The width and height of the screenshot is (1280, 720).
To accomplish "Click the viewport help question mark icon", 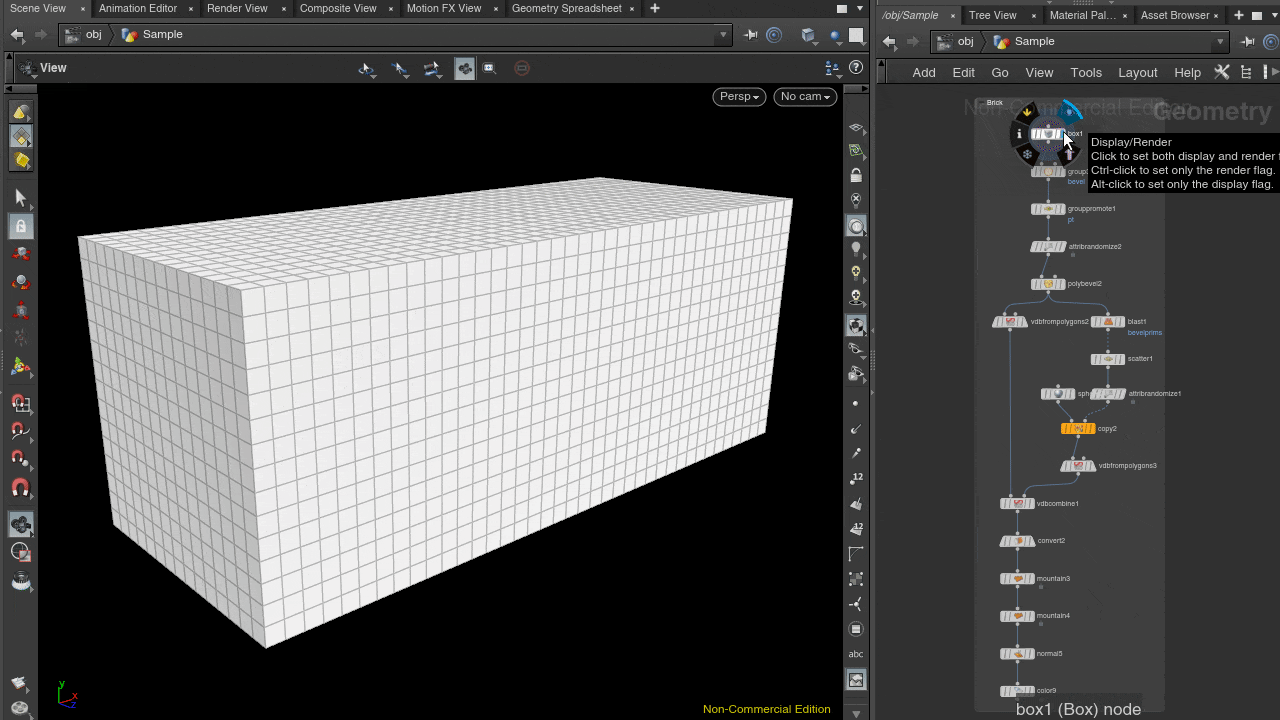I will [856, 68].
